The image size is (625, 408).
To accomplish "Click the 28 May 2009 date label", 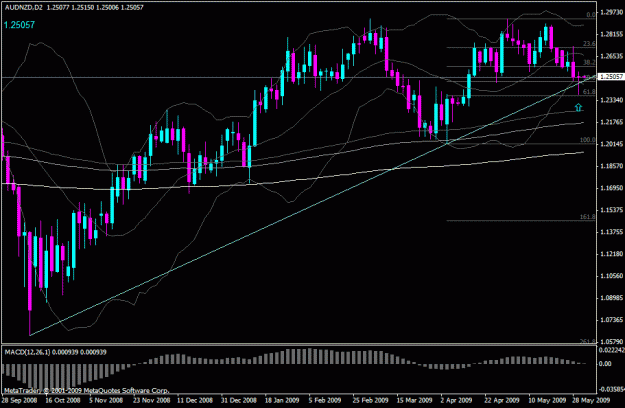I will tap(591, 400).
